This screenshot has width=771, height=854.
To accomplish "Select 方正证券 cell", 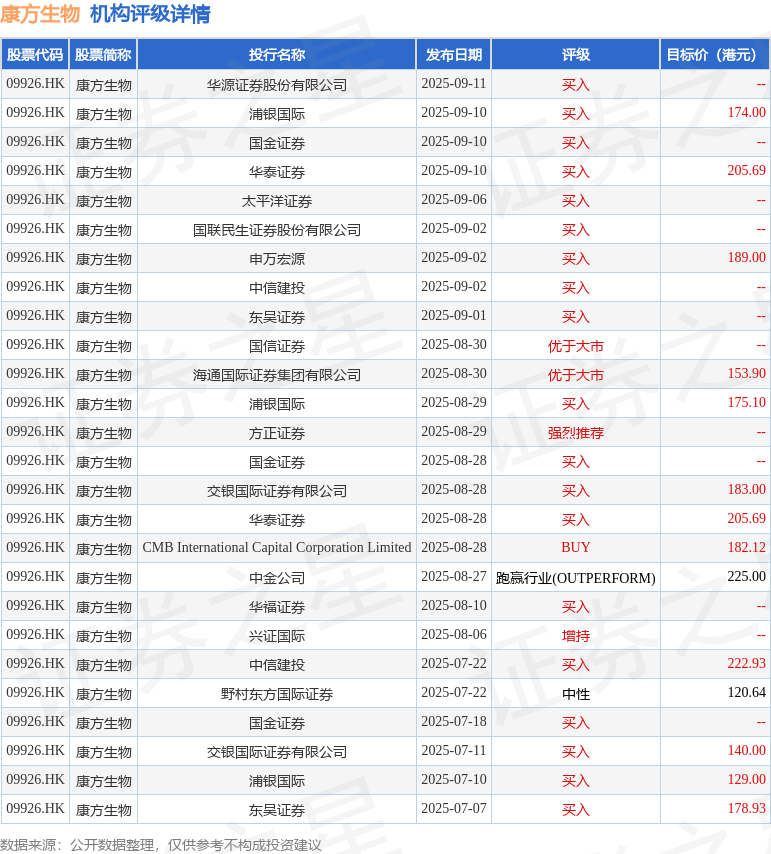I will click(277, 433).
